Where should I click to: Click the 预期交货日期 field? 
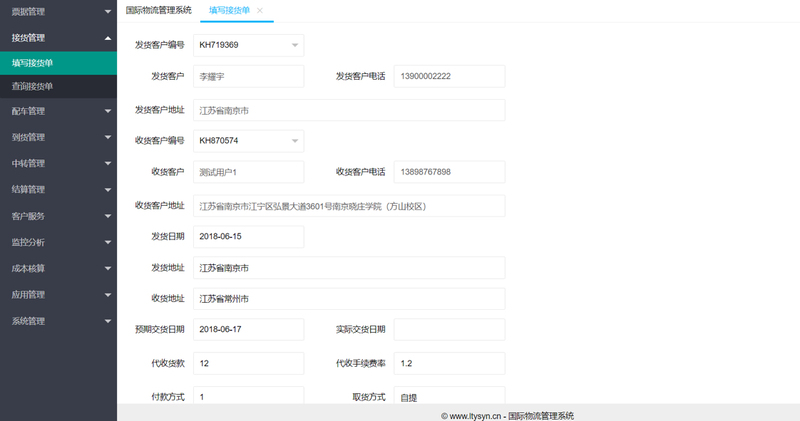(x=248, y=330)
